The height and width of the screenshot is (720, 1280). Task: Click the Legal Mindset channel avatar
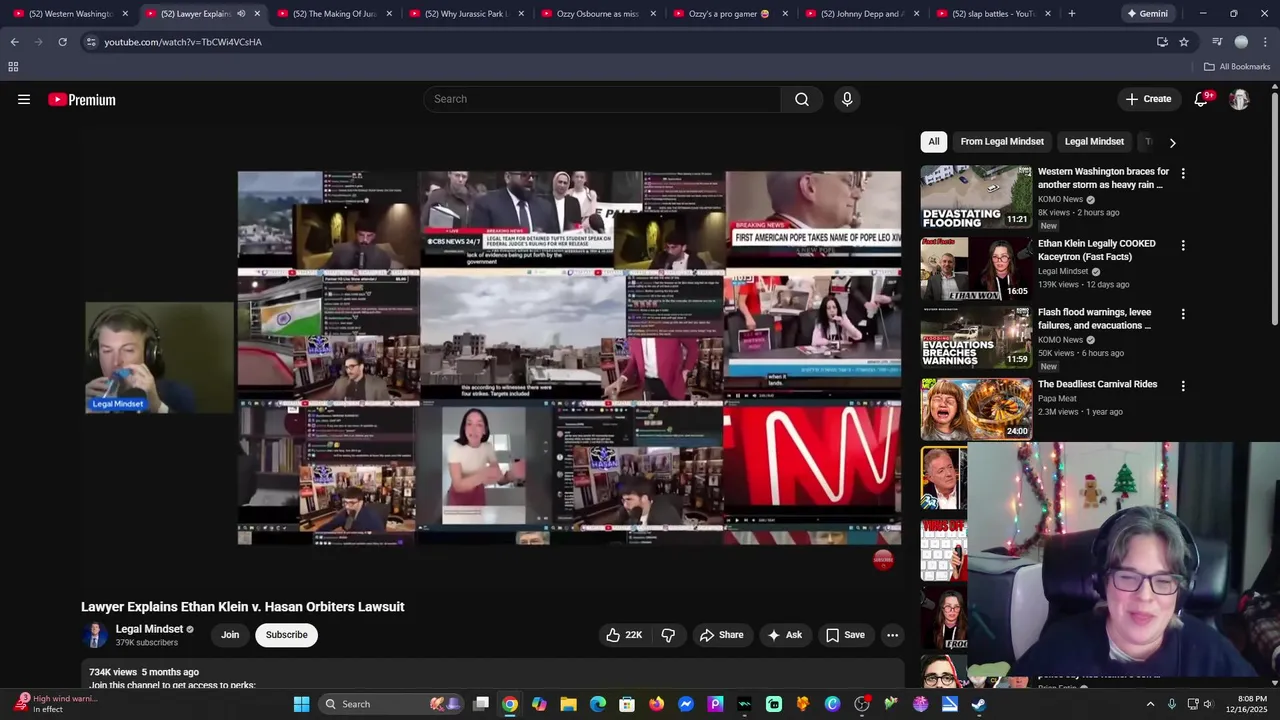(95, 635)
